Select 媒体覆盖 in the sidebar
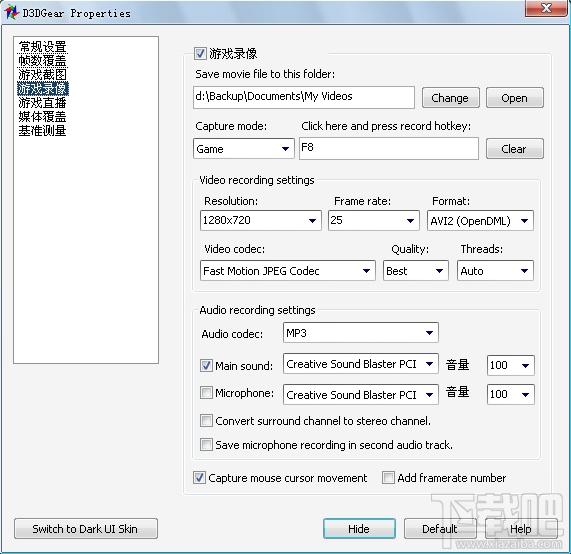The width and height of the screenshot is (571, 554). pyautogui.click(x=43, y=117)
